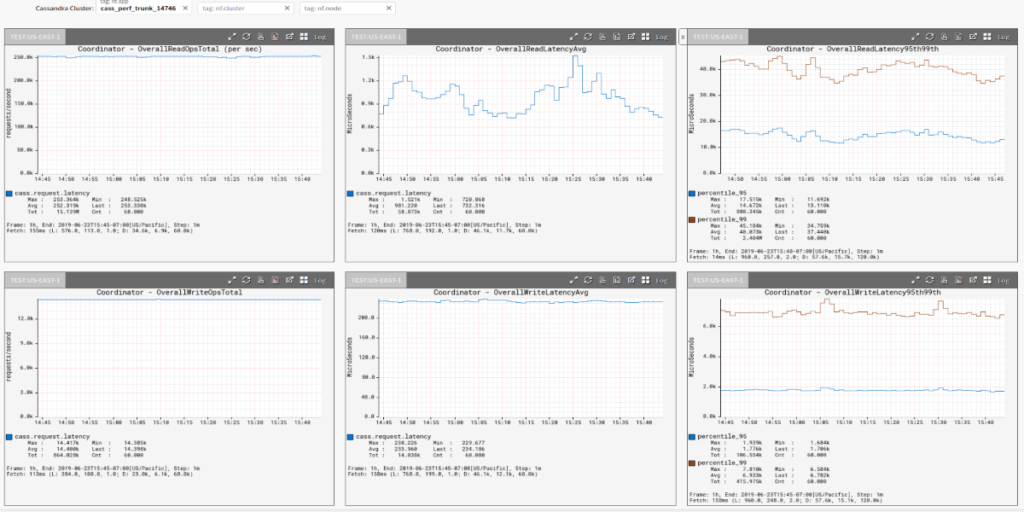Open OverallReadLatencyAvg graph in new window

(632, 37)
